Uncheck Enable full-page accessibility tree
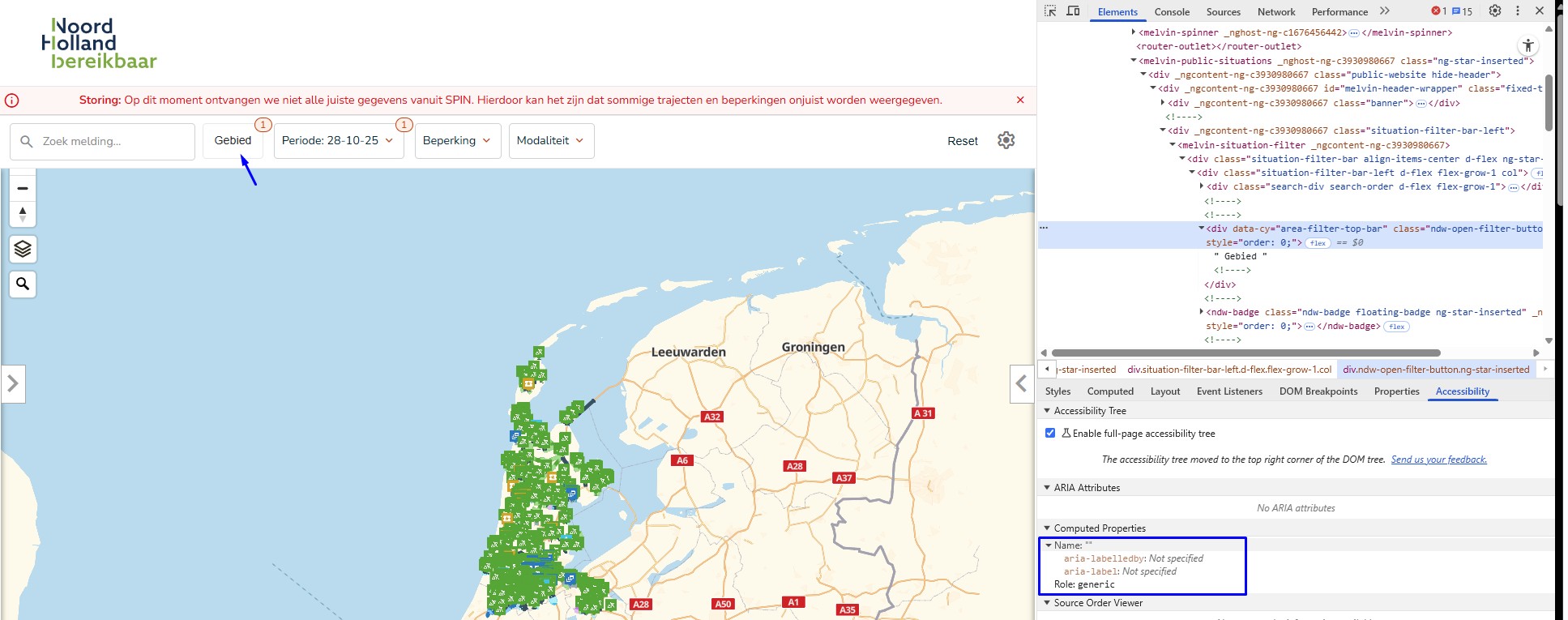The image size is (1568, 620). coord(1050,433)
